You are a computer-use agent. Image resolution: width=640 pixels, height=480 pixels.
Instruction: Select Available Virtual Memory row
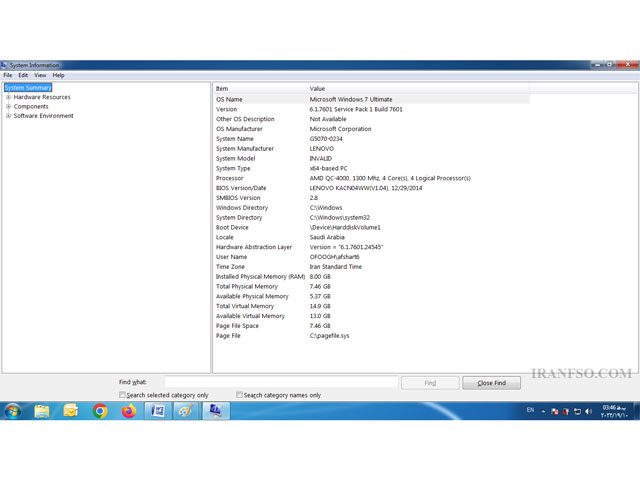[x=371, y=316]
